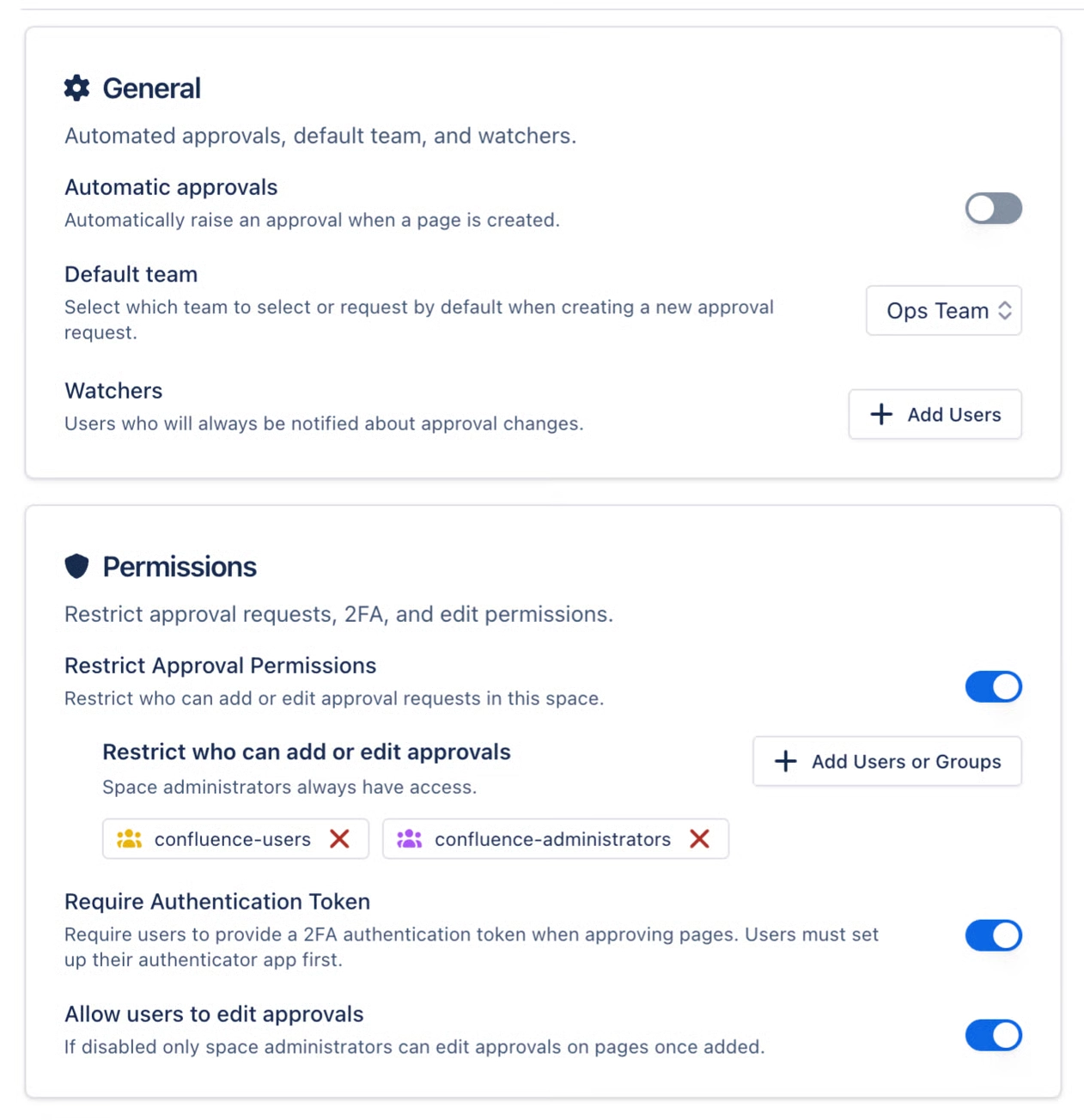Enable Automatic approvals toggle
This screenshot has height=1120, width=1084.
coord(994,209)
